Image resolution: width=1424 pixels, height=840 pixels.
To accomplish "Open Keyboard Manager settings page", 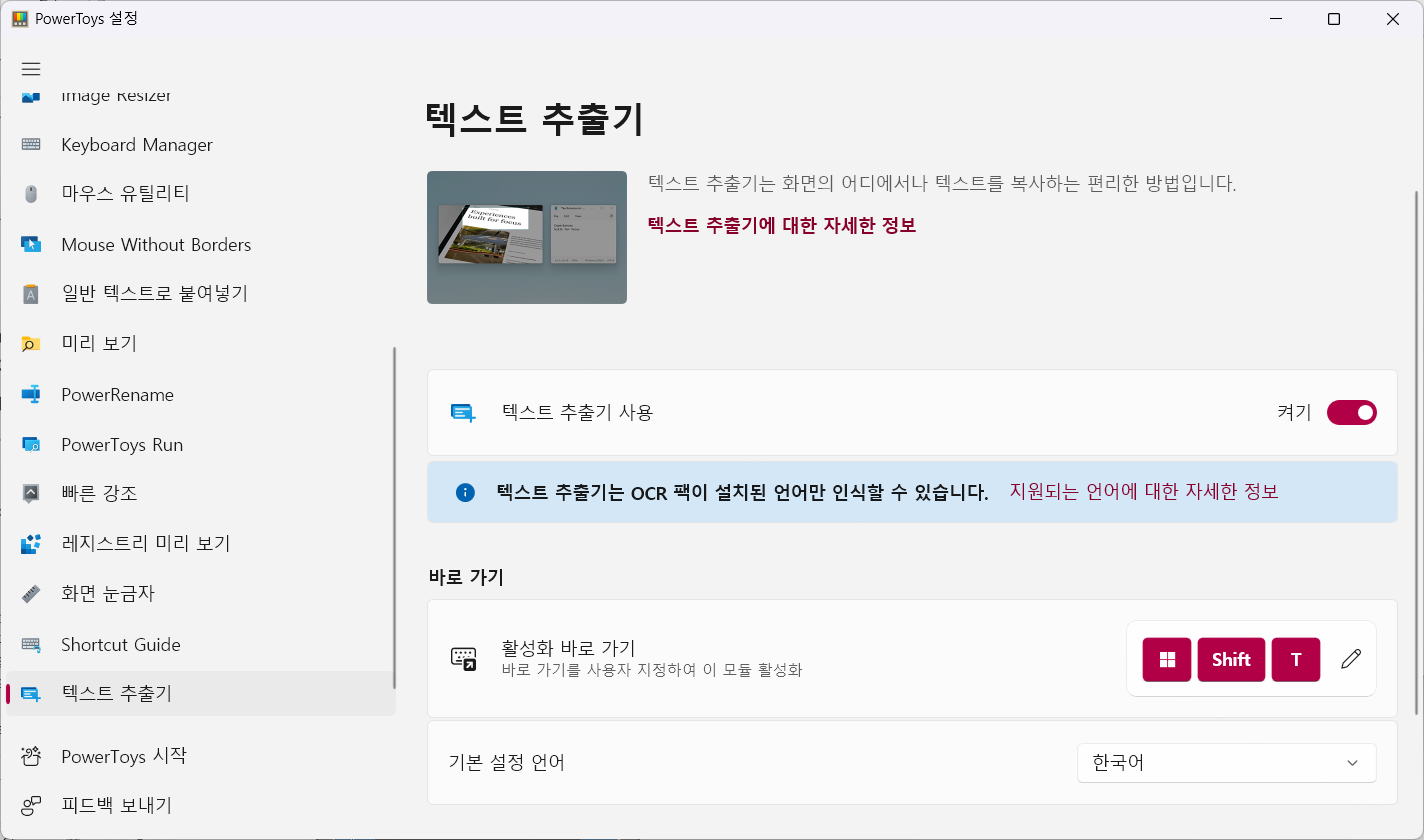I will (x=201, y=145).
